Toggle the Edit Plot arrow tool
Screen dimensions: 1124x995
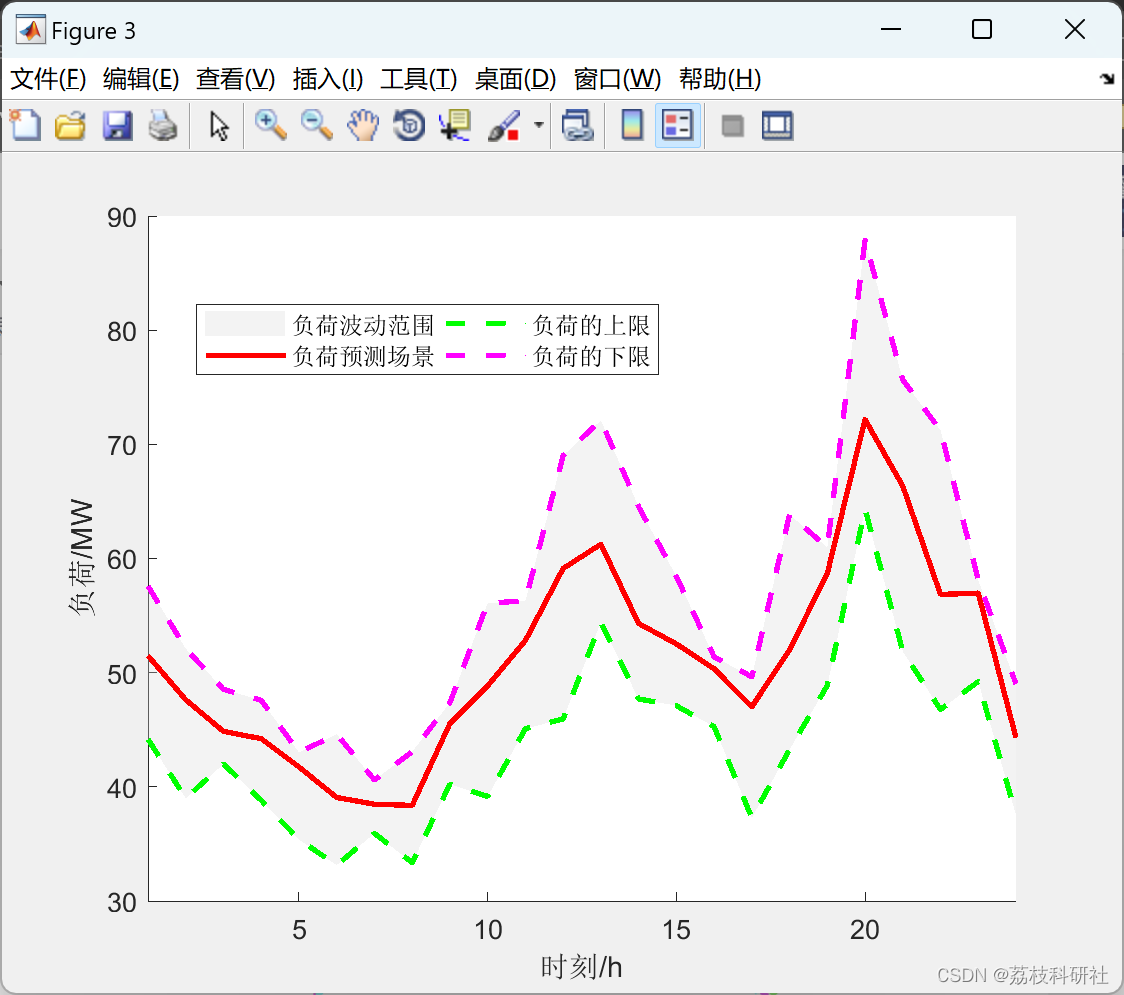click(x=219, y=126)
